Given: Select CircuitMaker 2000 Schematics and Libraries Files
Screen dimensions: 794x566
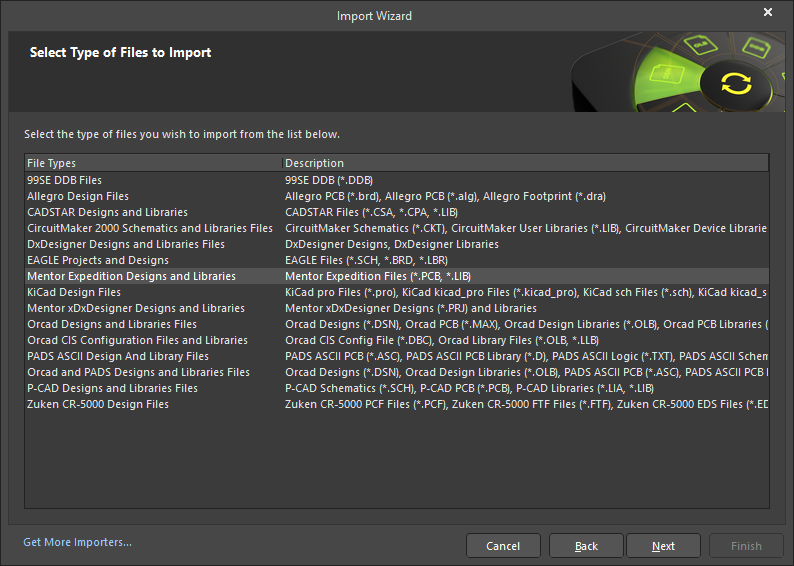Looking at the screenshot, I should [x=149, y=228].
